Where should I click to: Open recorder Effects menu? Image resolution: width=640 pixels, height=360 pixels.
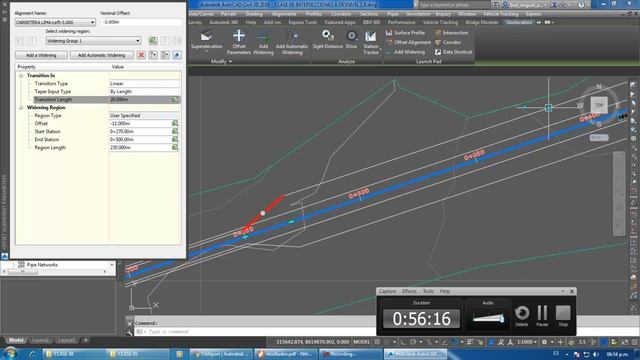click(409, 291)
